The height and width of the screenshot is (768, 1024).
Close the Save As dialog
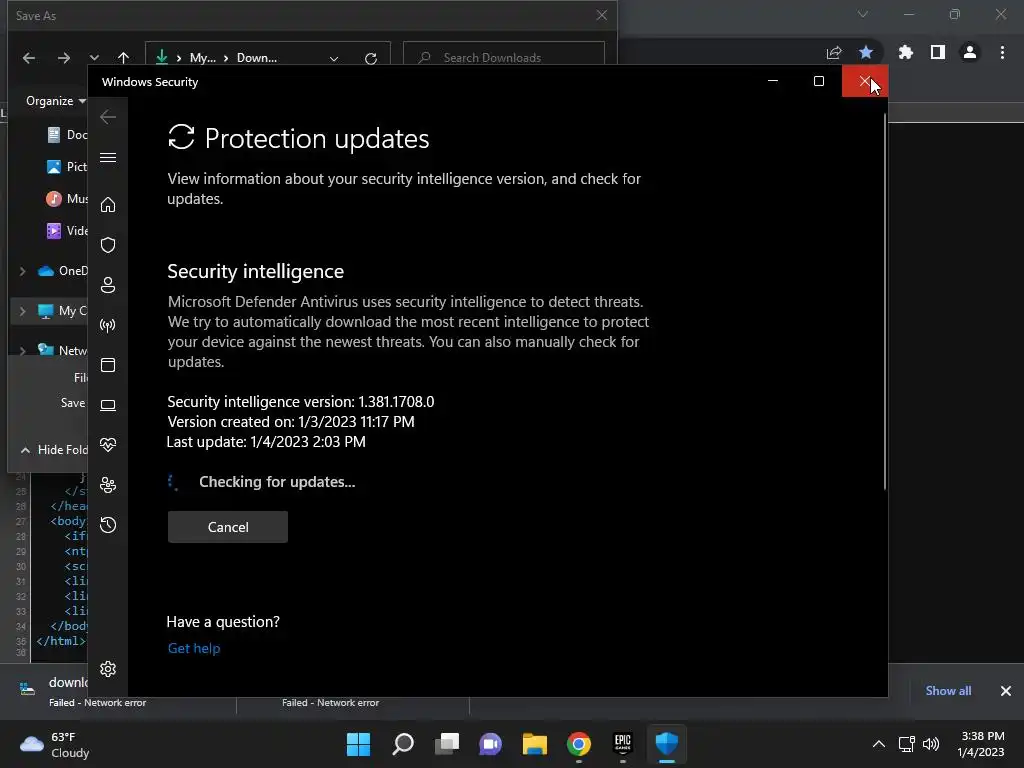click(x=601, y=15)
